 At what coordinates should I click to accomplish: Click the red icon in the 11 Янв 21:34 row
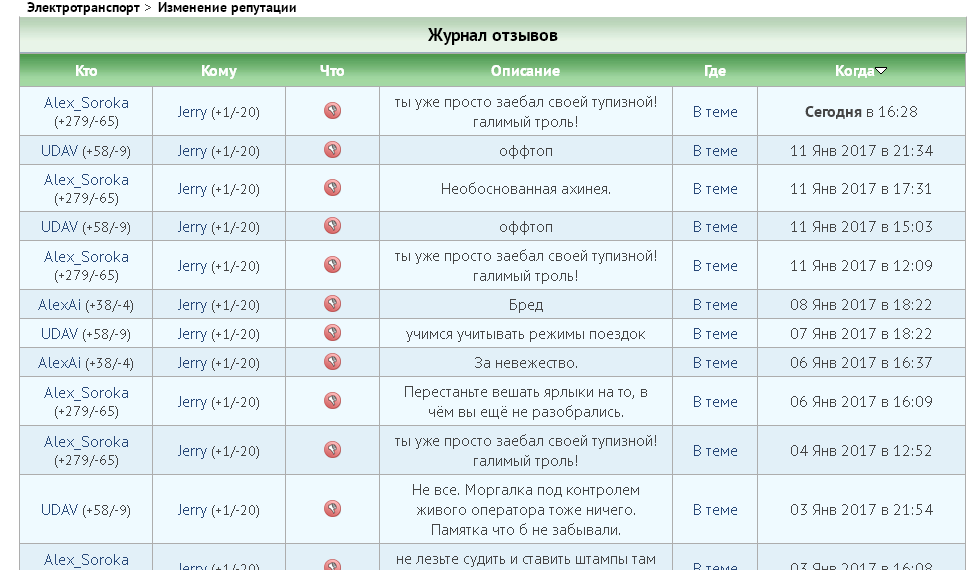coord(332,150)
